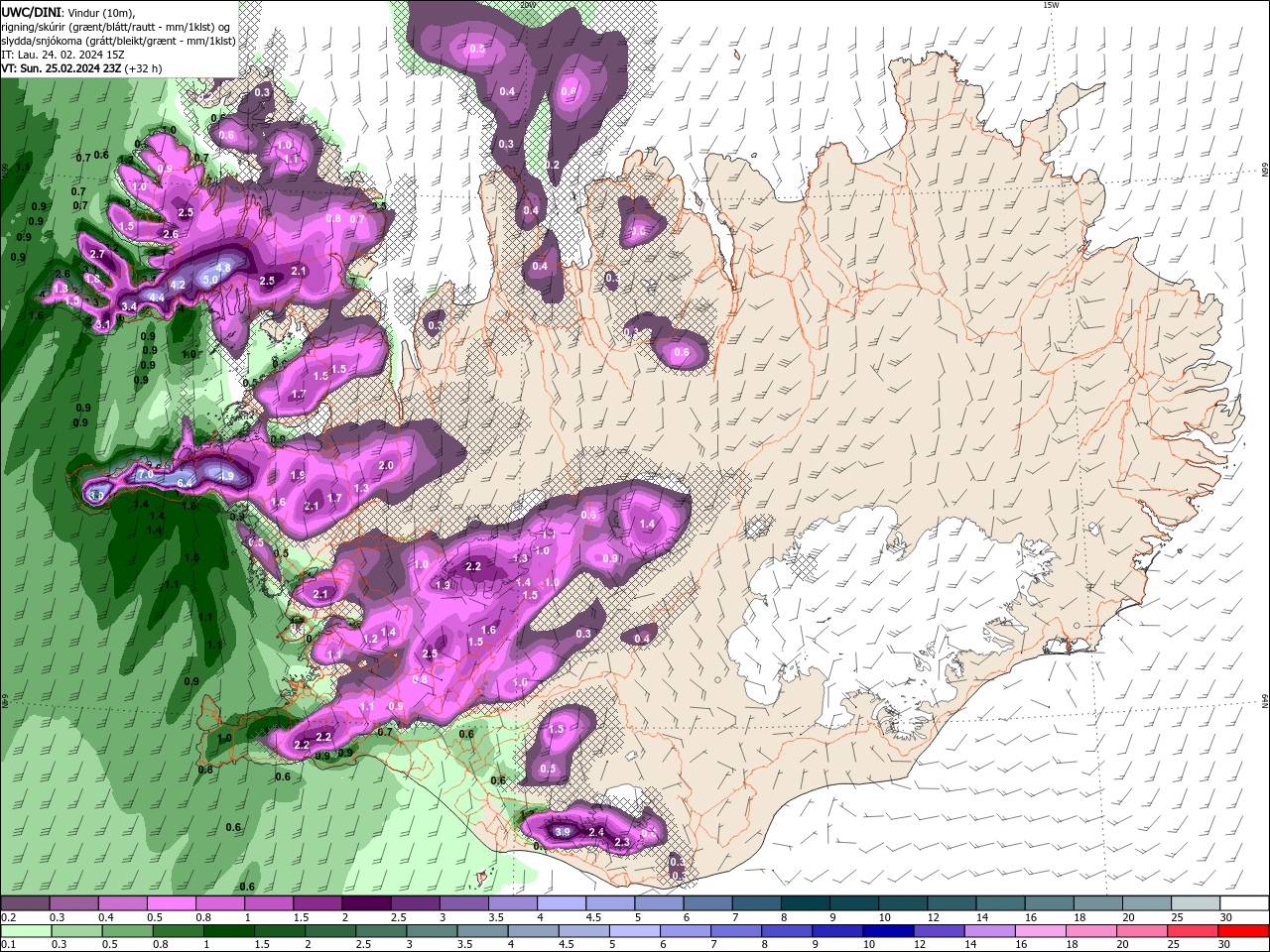Click the 2.3 value on the south coast
1270x952 pixels.
pyautogui.click(x=623, y=842)
